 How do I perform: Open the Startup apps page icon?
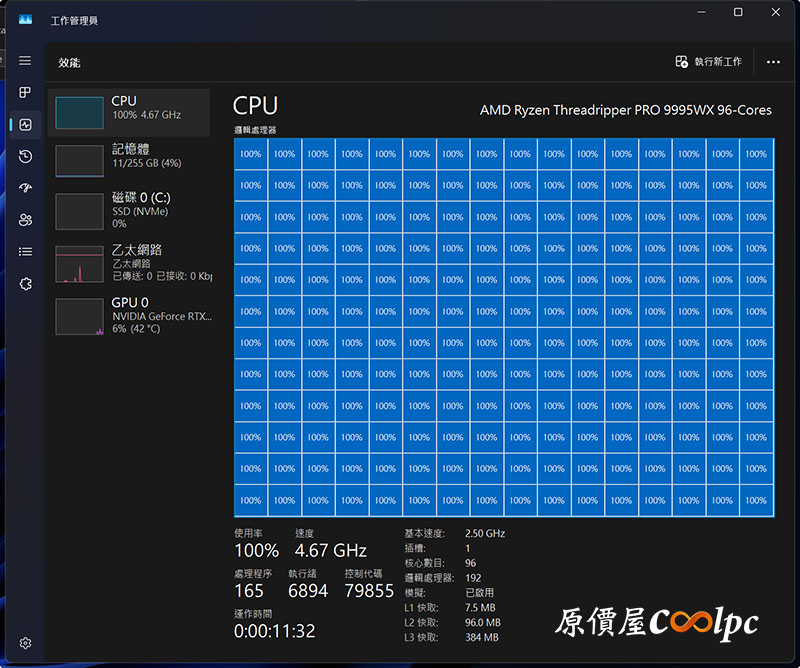[25, 188]
